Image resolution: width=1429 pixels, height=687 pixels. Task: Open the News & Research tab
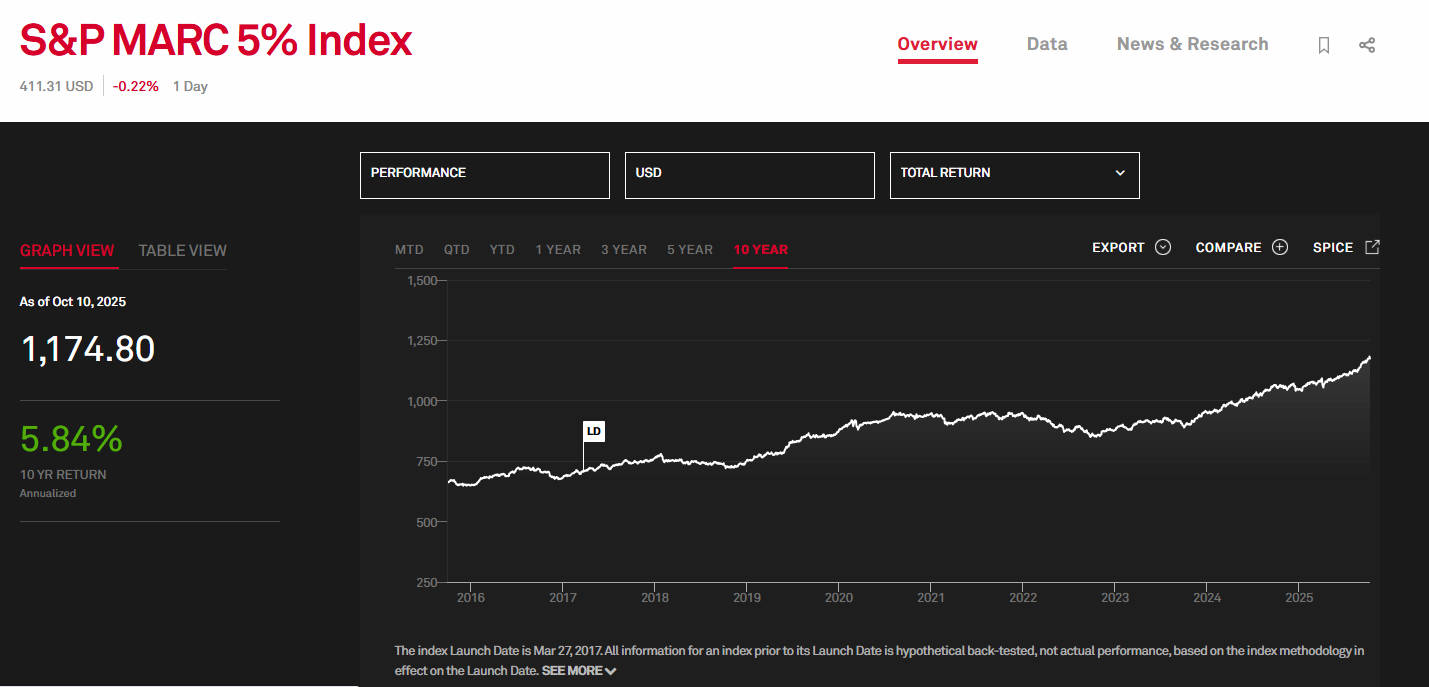1192,44
